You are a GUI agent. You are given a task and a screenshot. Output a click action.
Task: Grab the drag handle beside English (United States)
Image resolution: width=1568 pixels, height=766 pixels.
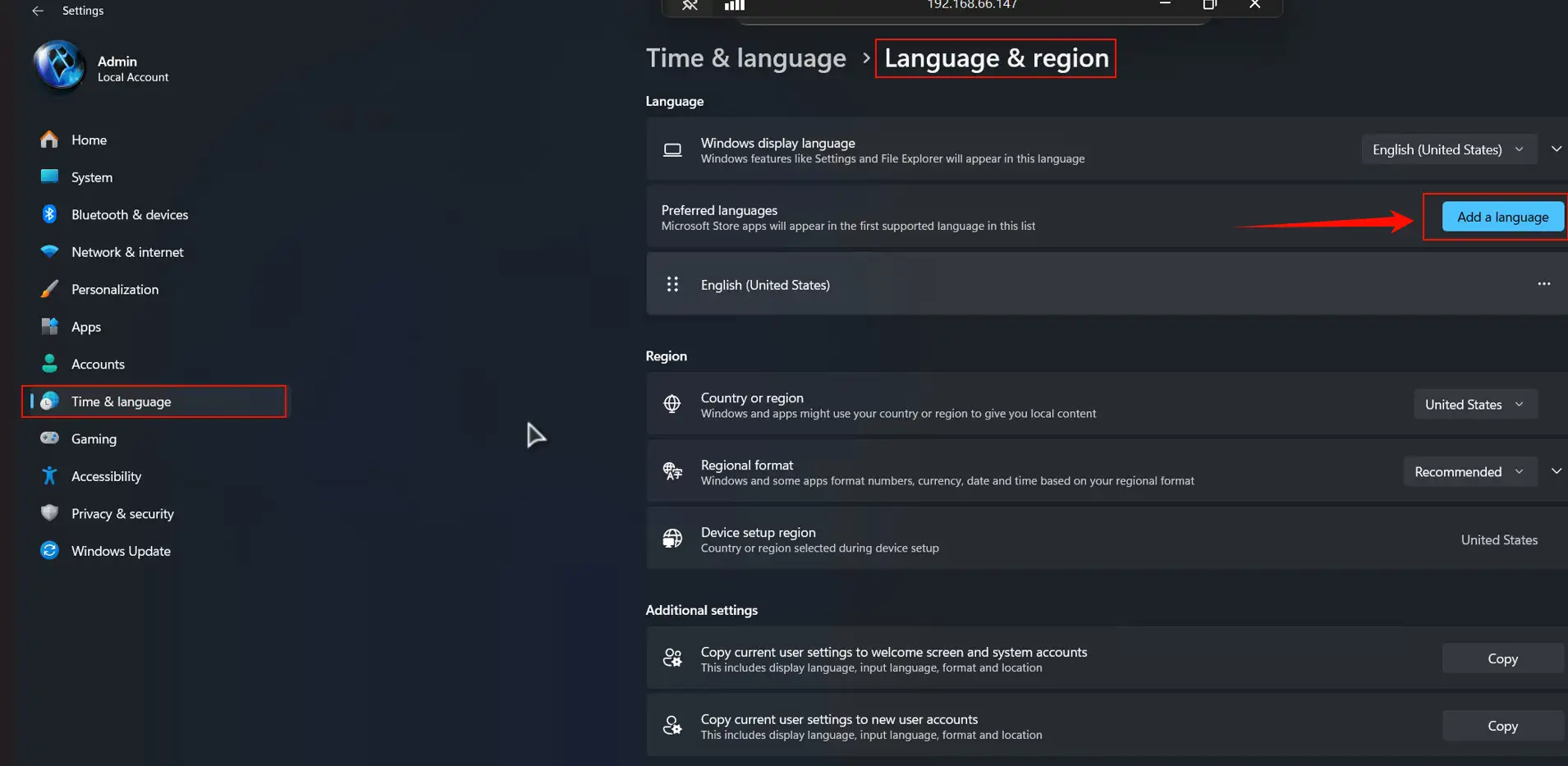point(672,284)
